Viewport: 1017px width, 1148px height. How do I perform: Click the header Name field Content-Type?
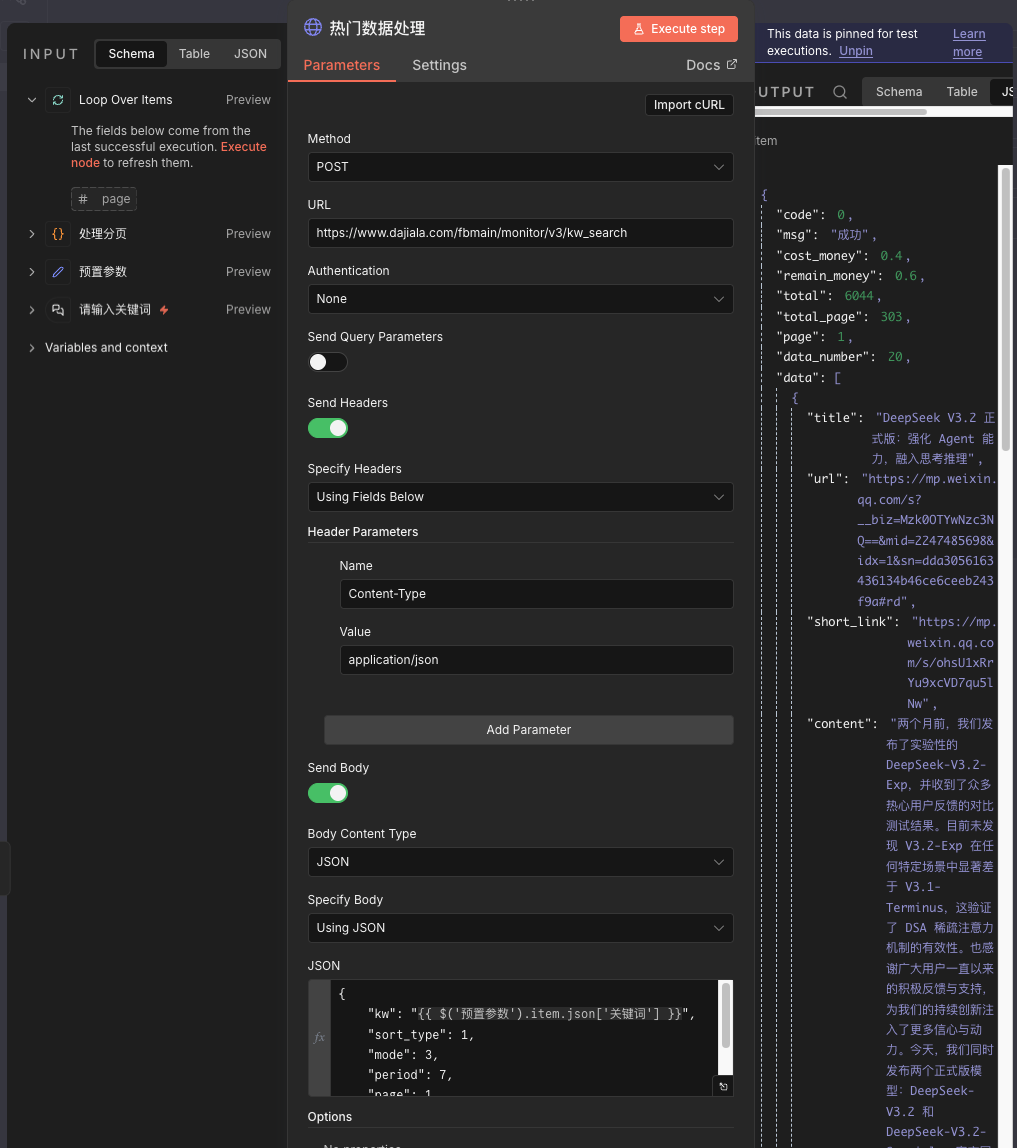tap(536, 594)
